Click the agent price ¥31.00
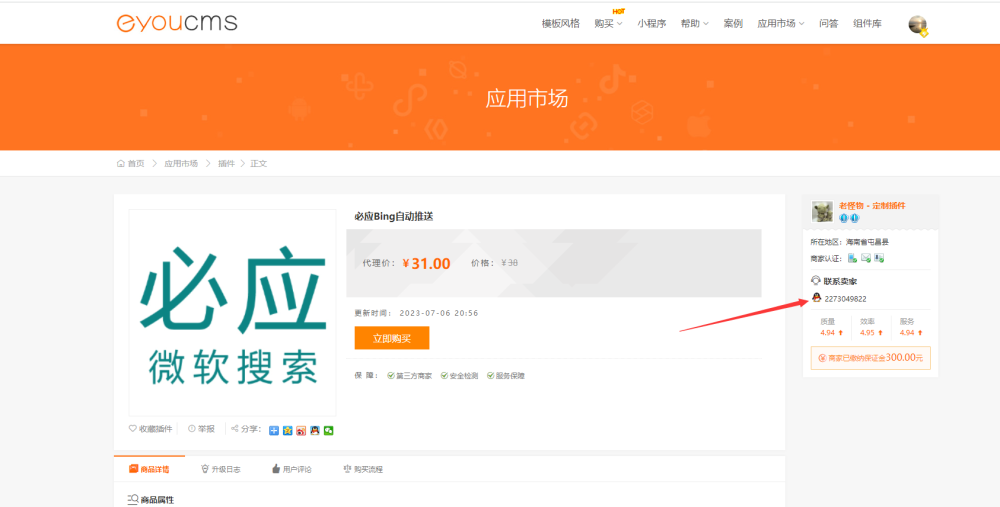This screenshot has width=1000, height=507. pos(426,263)
